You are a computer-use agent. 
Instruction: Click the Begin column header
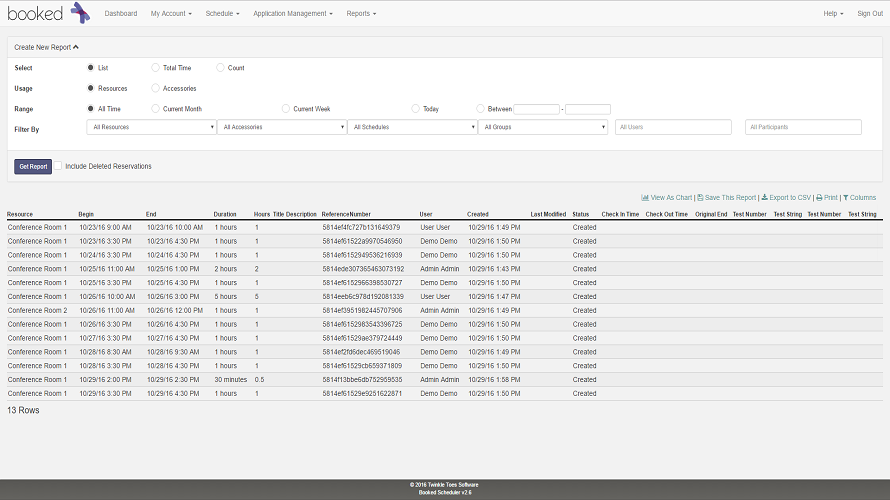(86, 215)
